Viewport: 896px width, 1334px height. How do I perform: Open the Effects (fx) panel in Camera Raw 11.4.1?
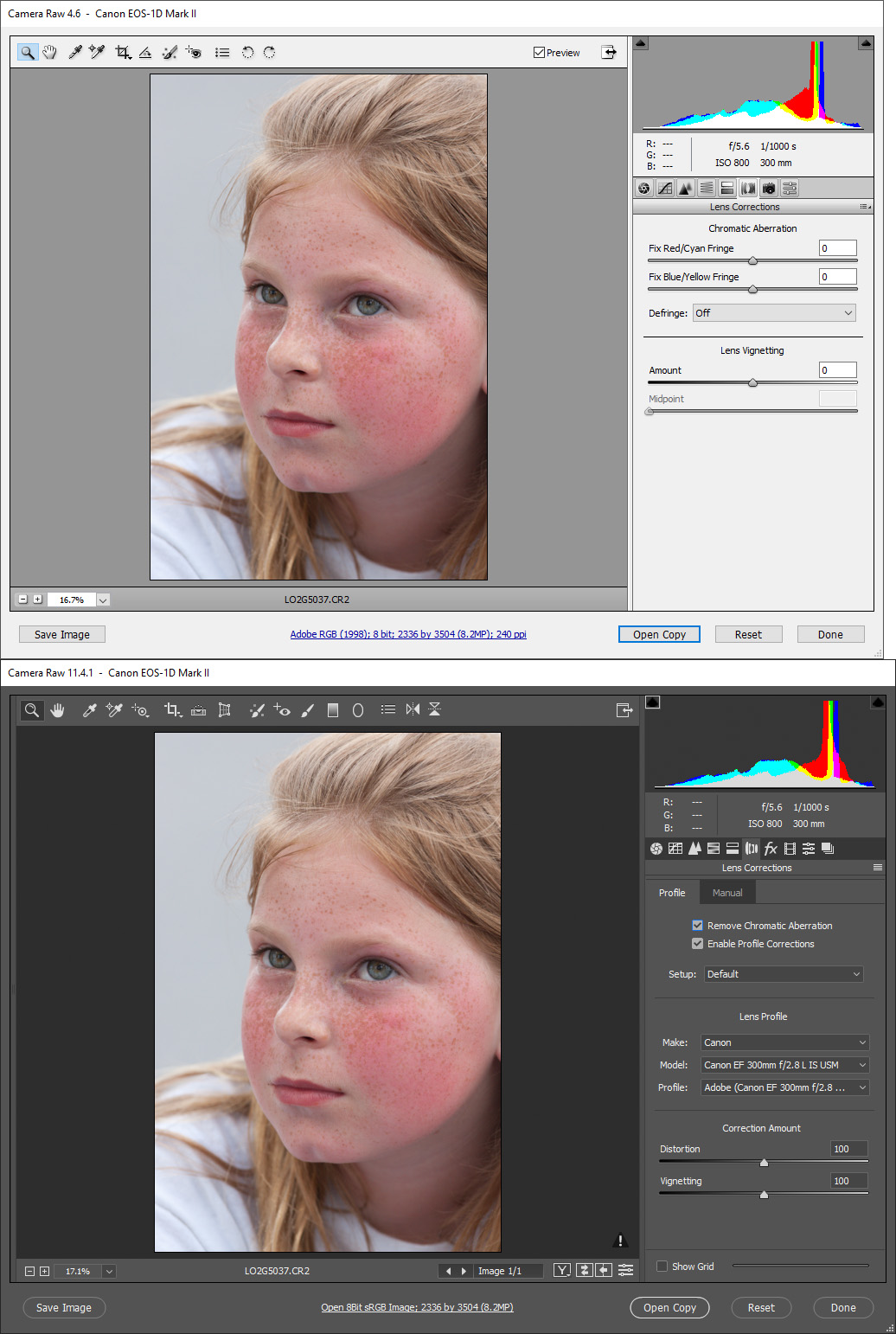770,849
